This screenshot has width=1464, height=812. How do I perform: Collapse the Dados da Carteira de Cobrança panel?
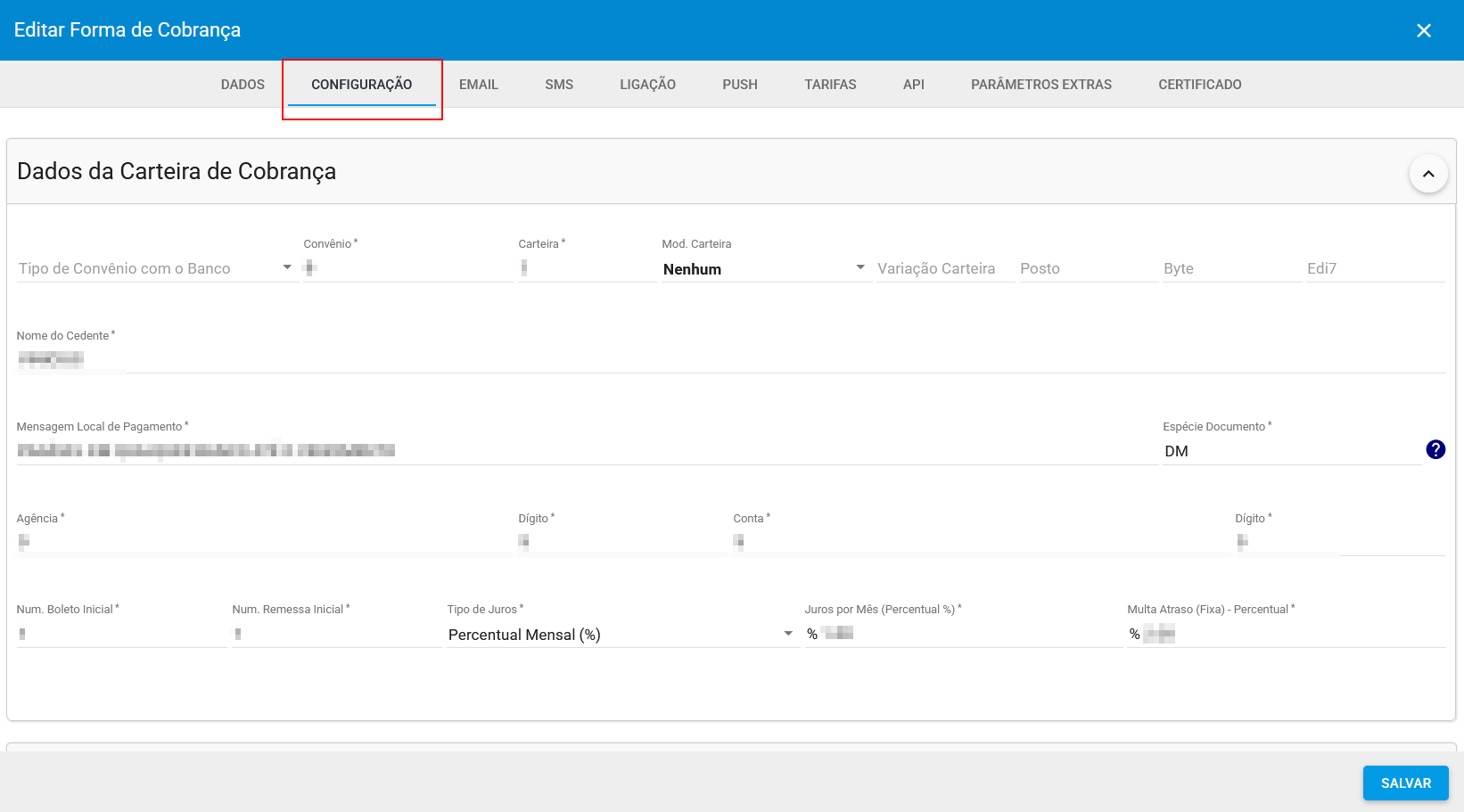click(x=1427, y=174)
